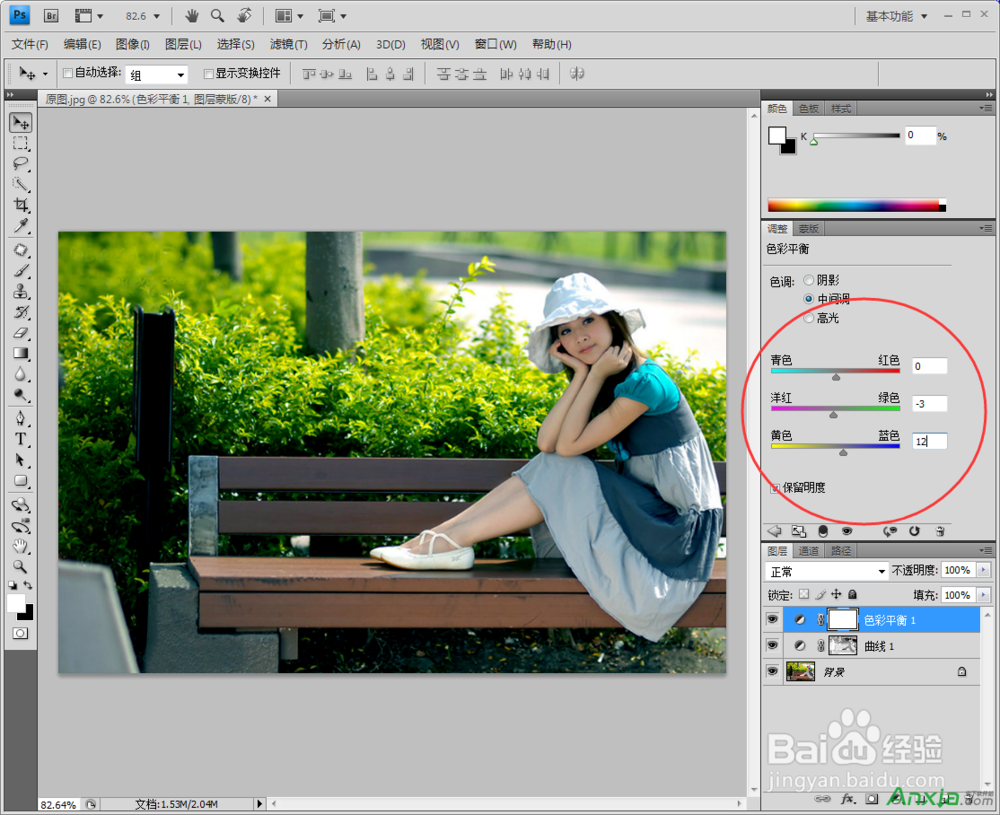Select the Dodge tool
The image size is (1000, 815).
point(20,395)
